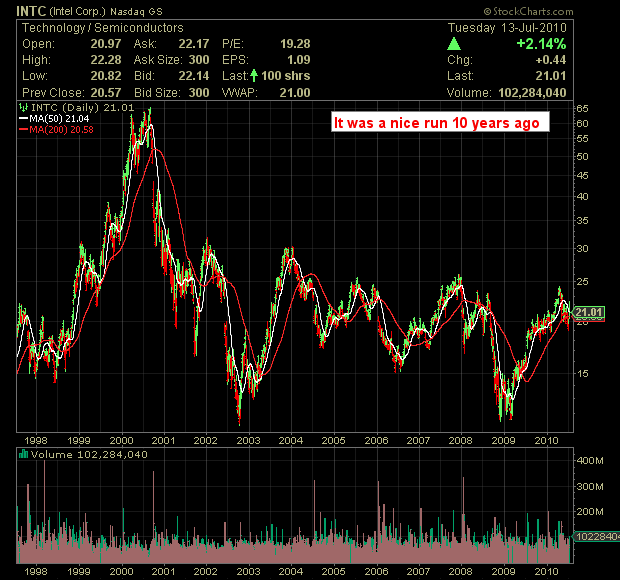Click the green 21.01 price tag on axis
Screen dimensions: 620x580
(x=589, y=312)
